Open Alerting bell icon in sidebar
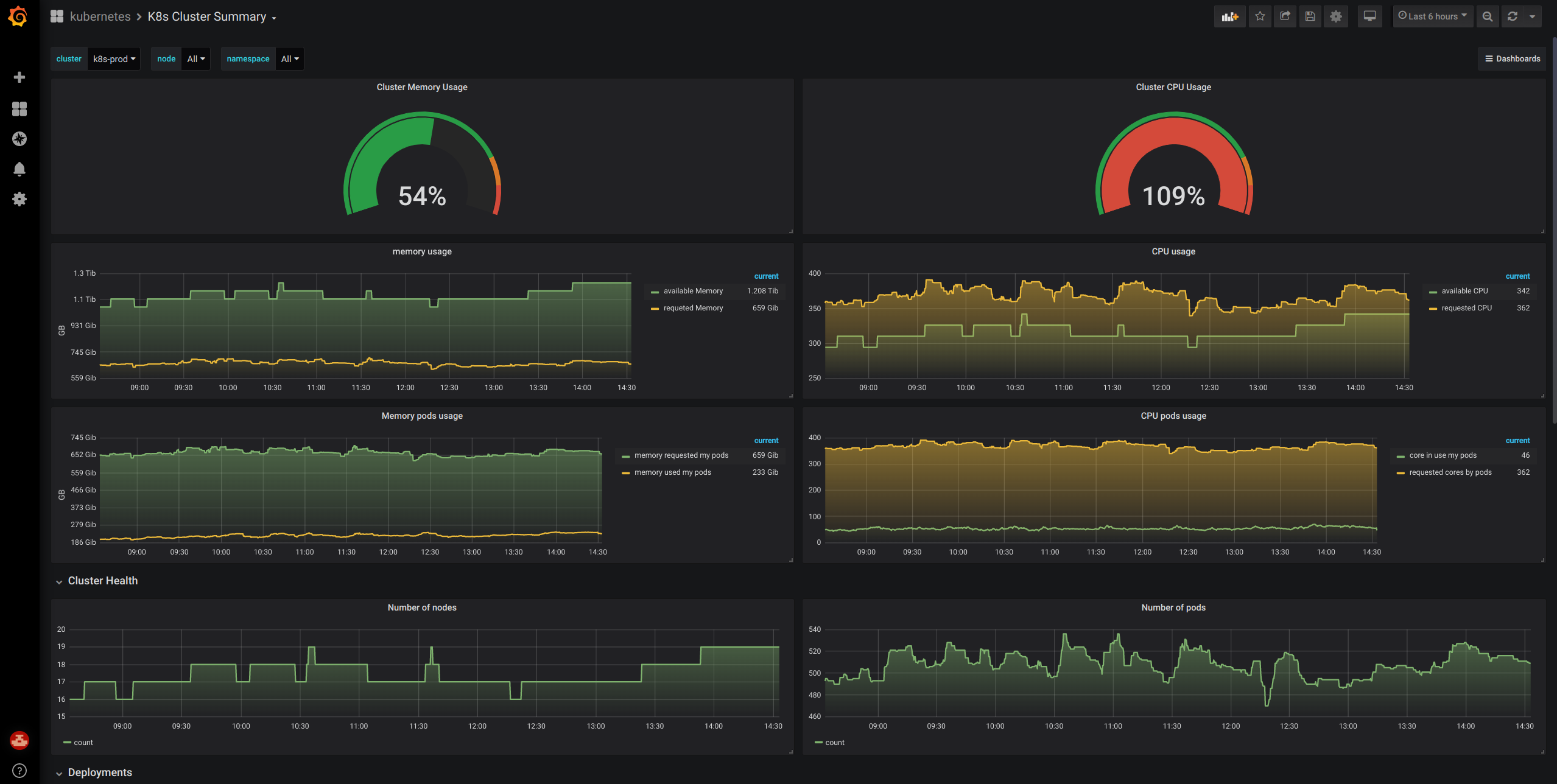Viewport: 1557px width, 784px height. (19, 169)
